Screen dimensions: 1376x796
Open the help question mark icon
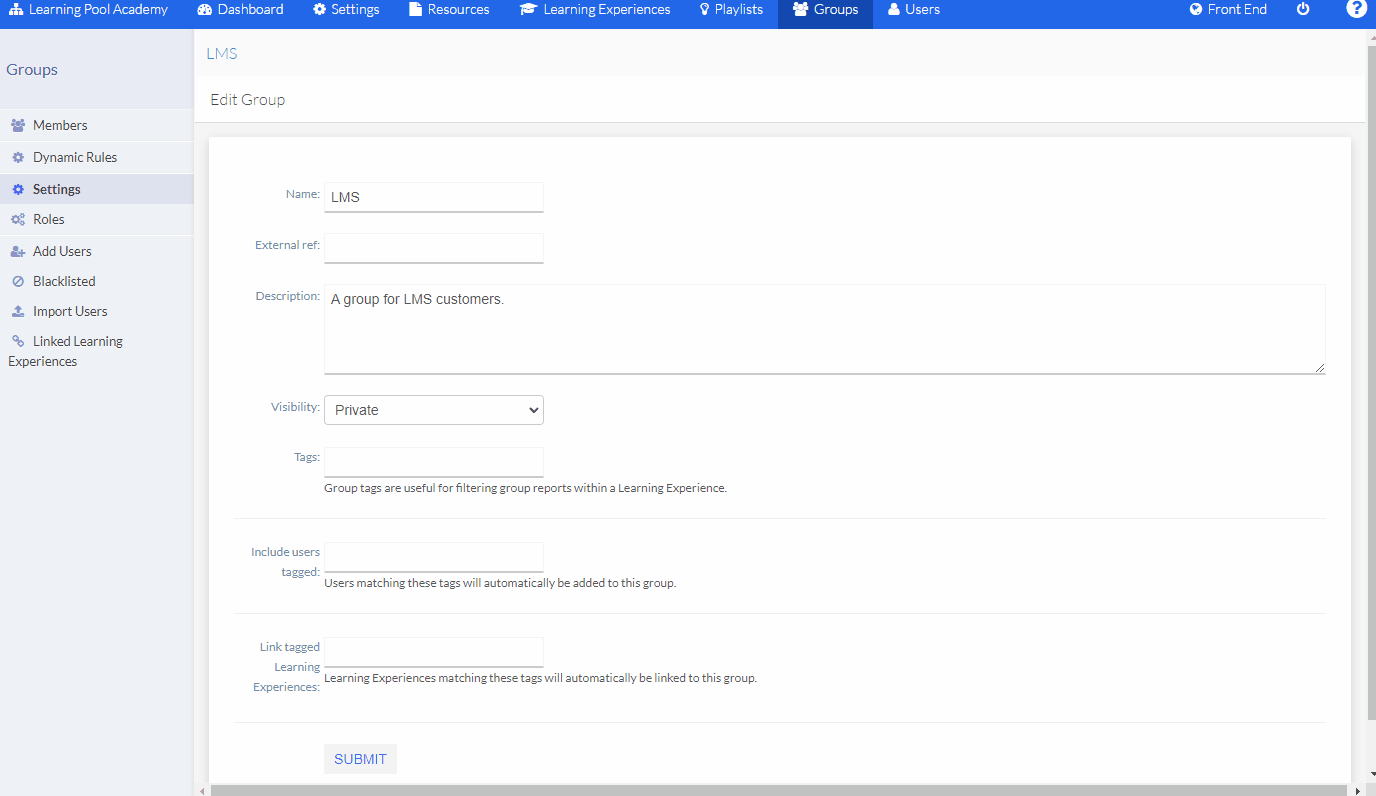[1355, 9]
